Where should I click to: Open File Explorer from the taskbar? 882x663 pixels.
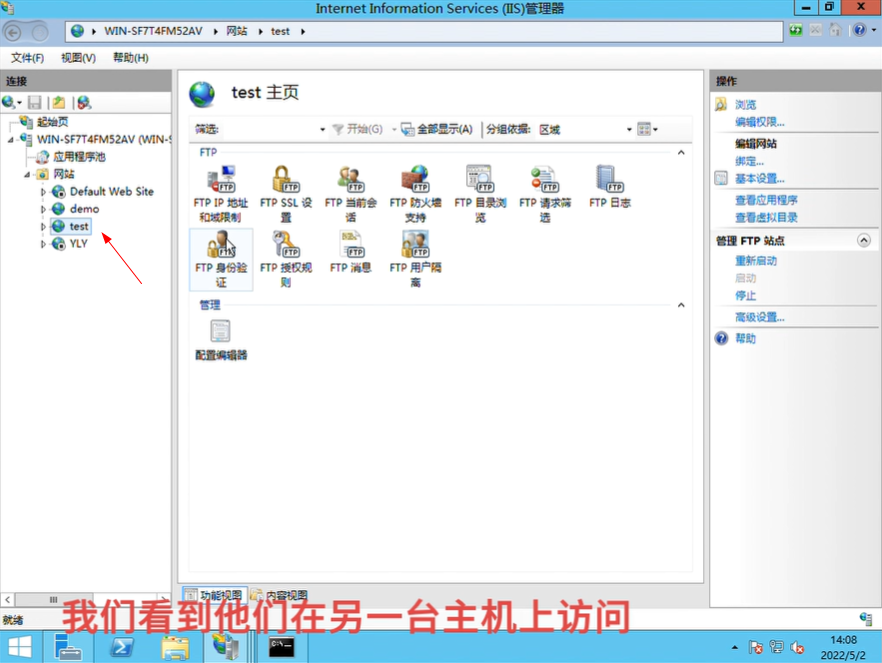(175, 647)
